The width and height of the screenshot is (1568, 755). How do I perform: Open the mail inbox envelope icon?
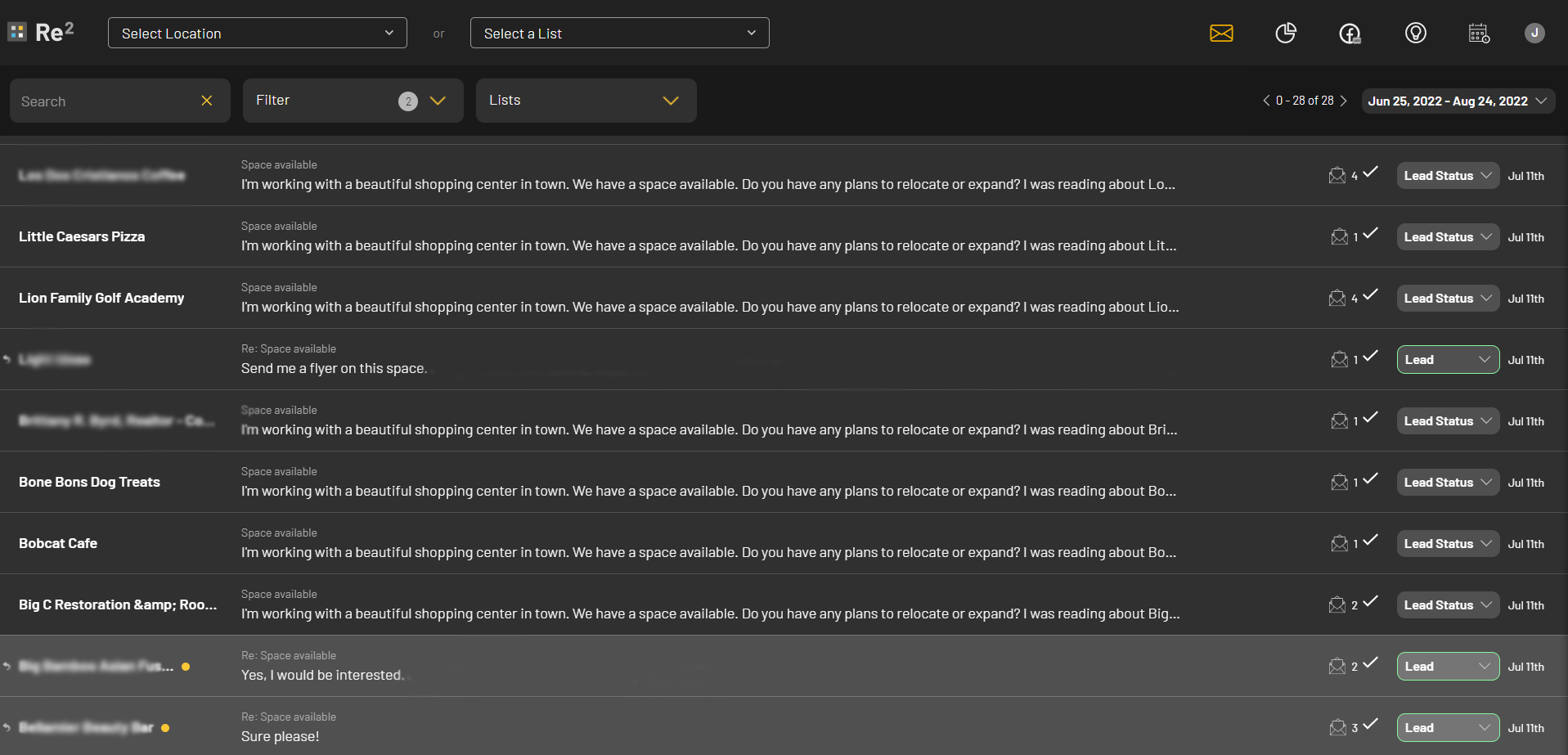[x=1221, y=33]
